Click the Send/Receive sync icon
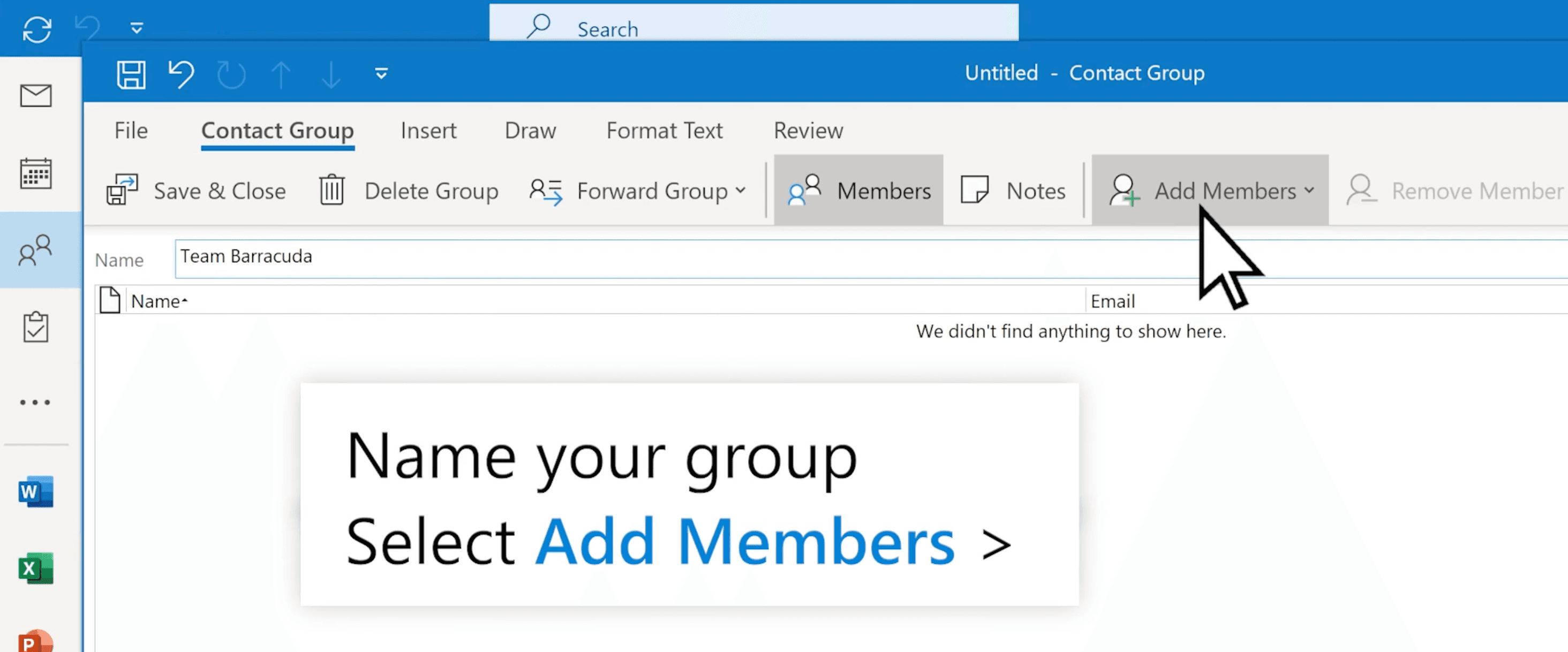The width and height of the screenshot is (1568, 652). 37,29
